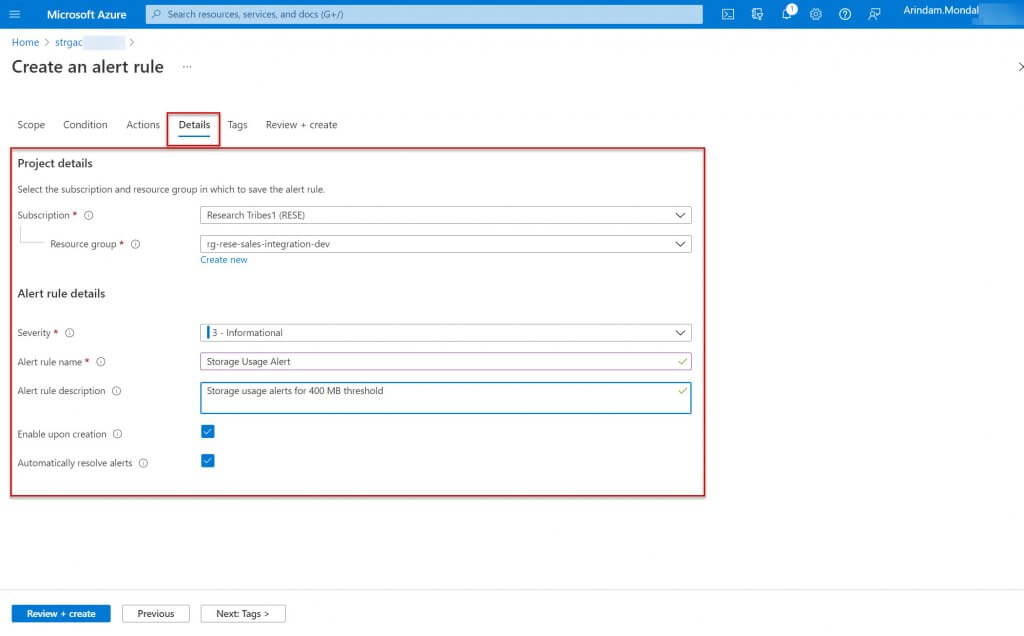
Task: View the Severity info tooltip icon
Action: pos(67,333)
